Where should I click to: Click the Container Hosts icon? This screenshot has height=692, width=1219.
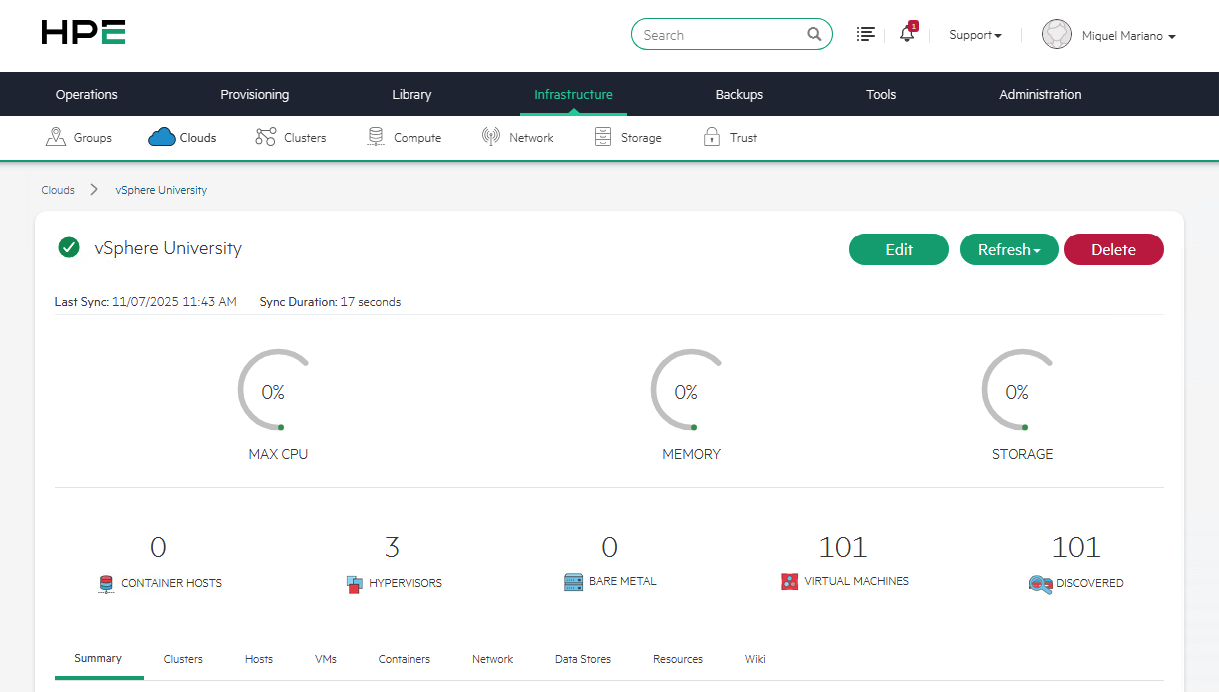pos(106,584)
